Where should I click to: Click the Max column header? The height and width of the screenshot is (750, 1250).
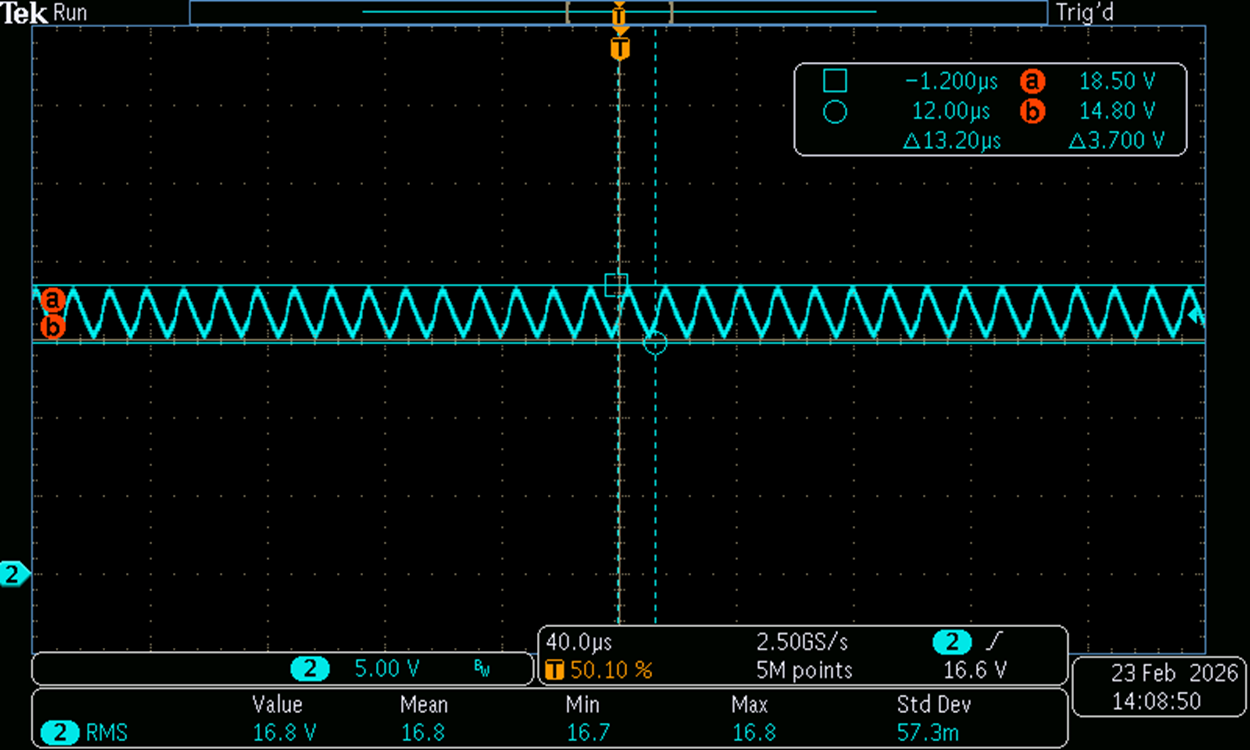pos(750,705)
